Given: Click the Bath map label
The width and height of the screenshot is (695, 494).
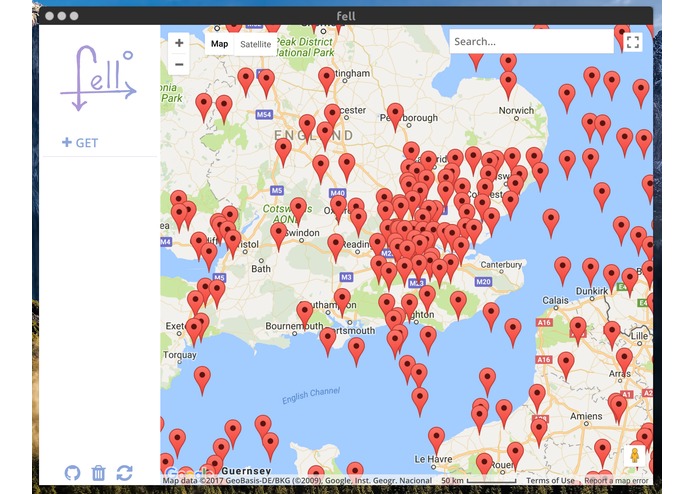Looking at the screenshot, I should (x=261, y=268).
